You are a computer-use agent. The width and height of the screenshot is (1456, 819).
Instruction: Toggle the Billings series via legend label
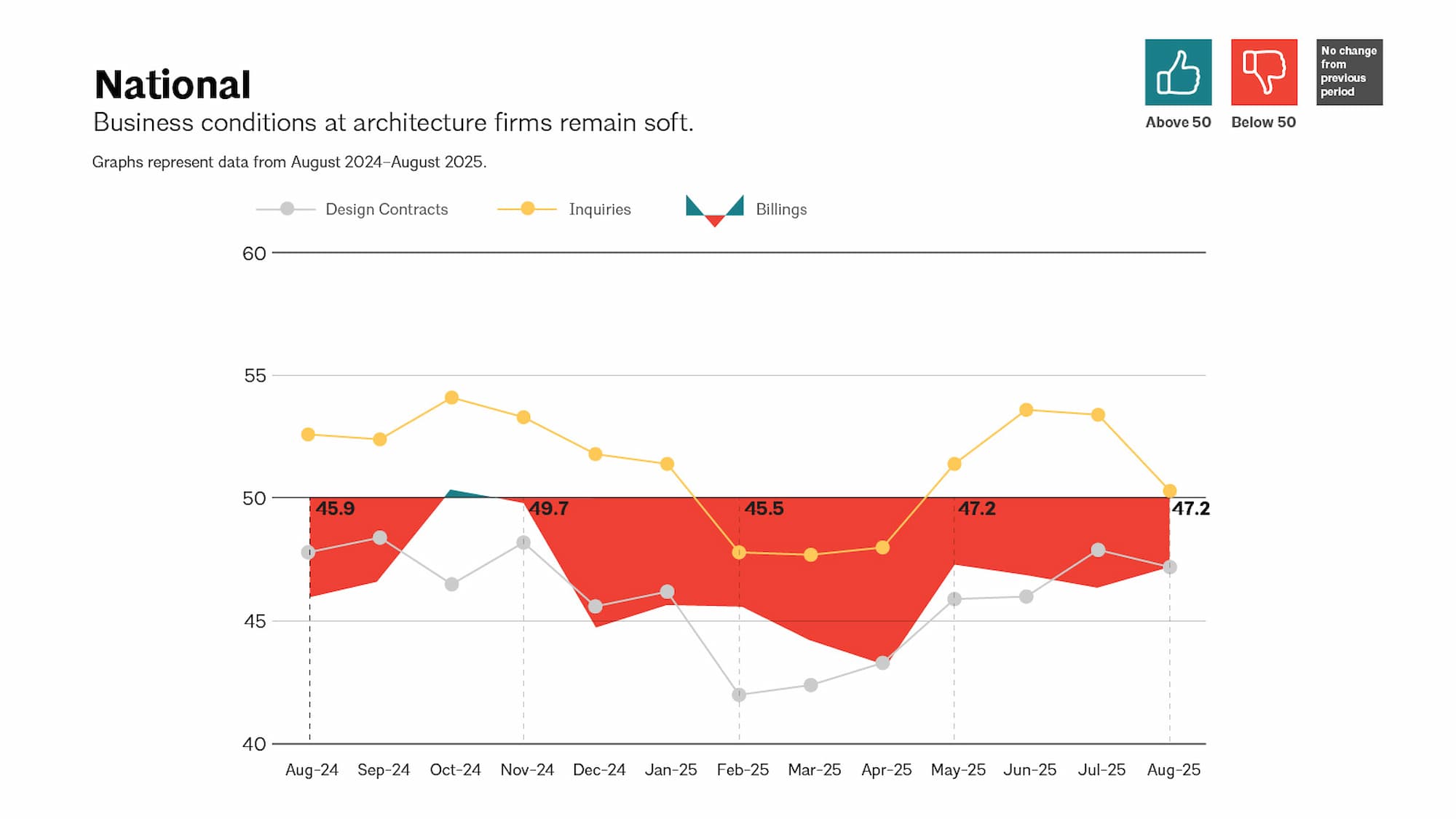pos(781,210)
